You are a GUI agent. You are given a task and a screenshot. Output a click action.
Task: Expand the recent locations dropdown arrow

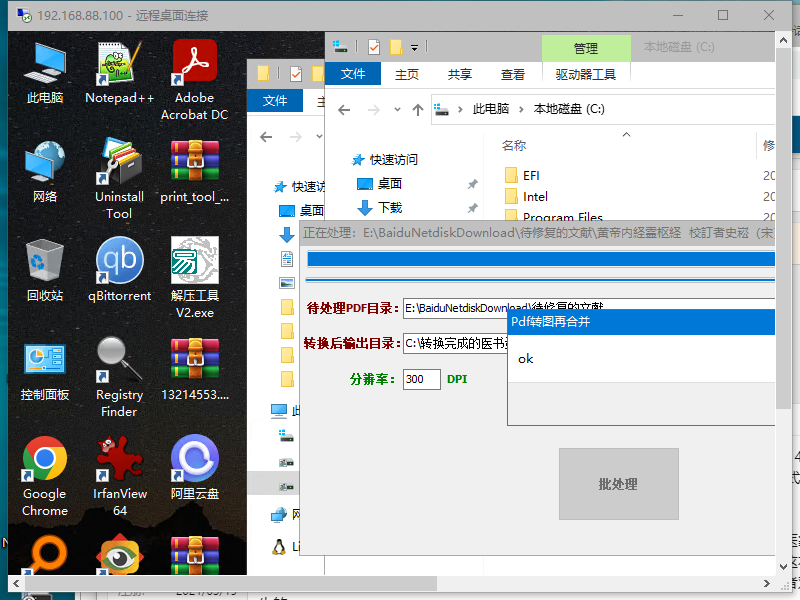point(397,109)
